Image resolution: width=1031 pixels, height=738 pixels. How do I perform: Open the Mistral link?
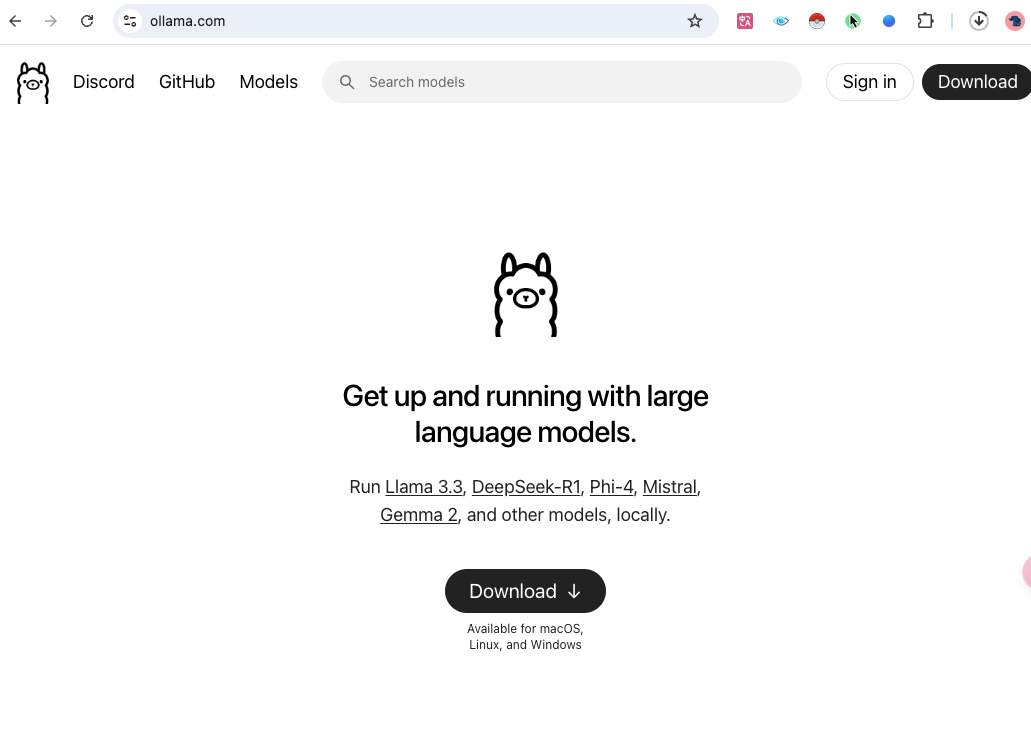[x=669, y=487]
